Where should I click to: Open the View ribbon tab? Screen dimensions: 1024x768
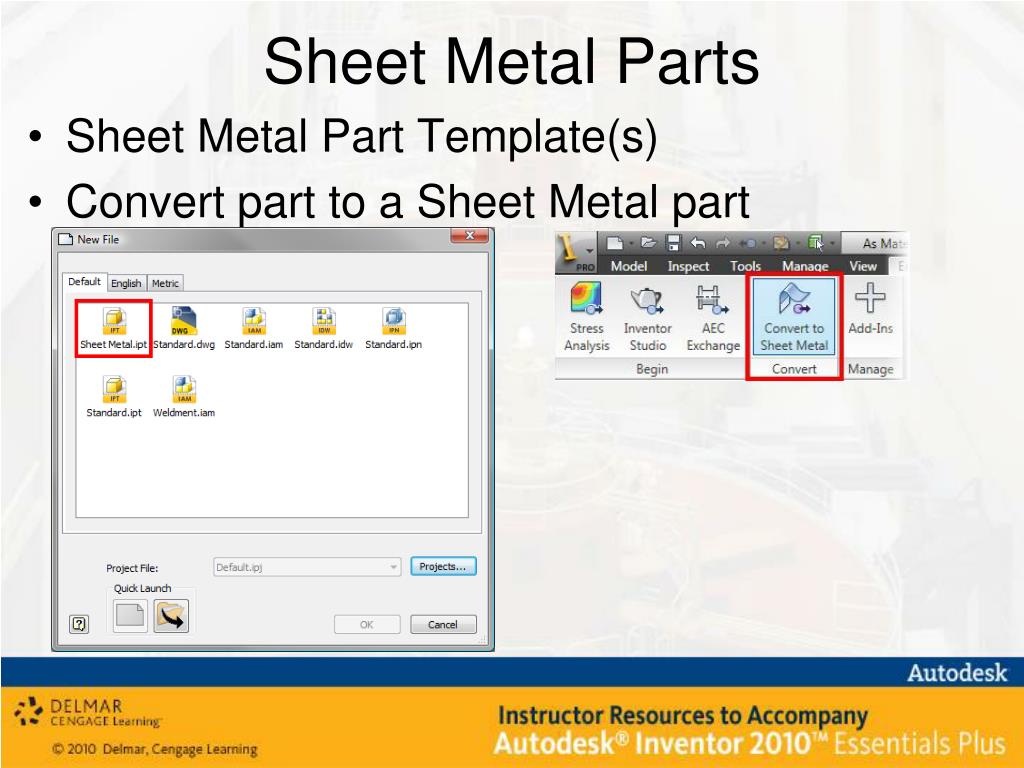click(863, 266)
